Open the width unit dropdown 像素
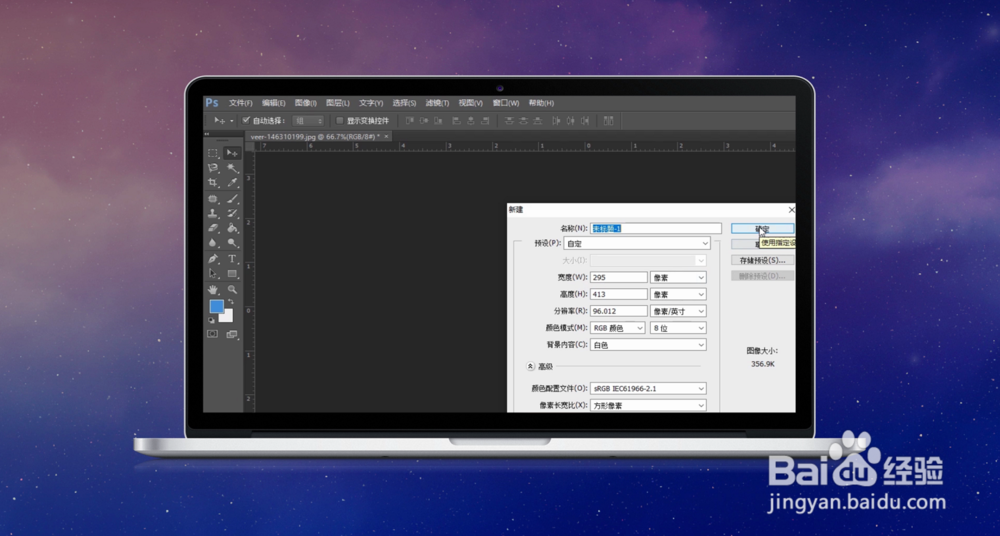The image size is (1000, 536). [678, 278]
